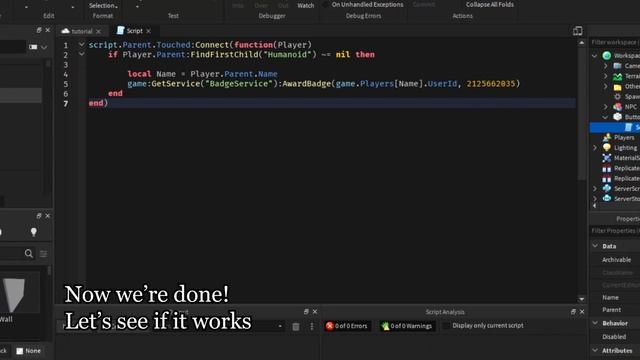Select the MaterialService icon

607,158
